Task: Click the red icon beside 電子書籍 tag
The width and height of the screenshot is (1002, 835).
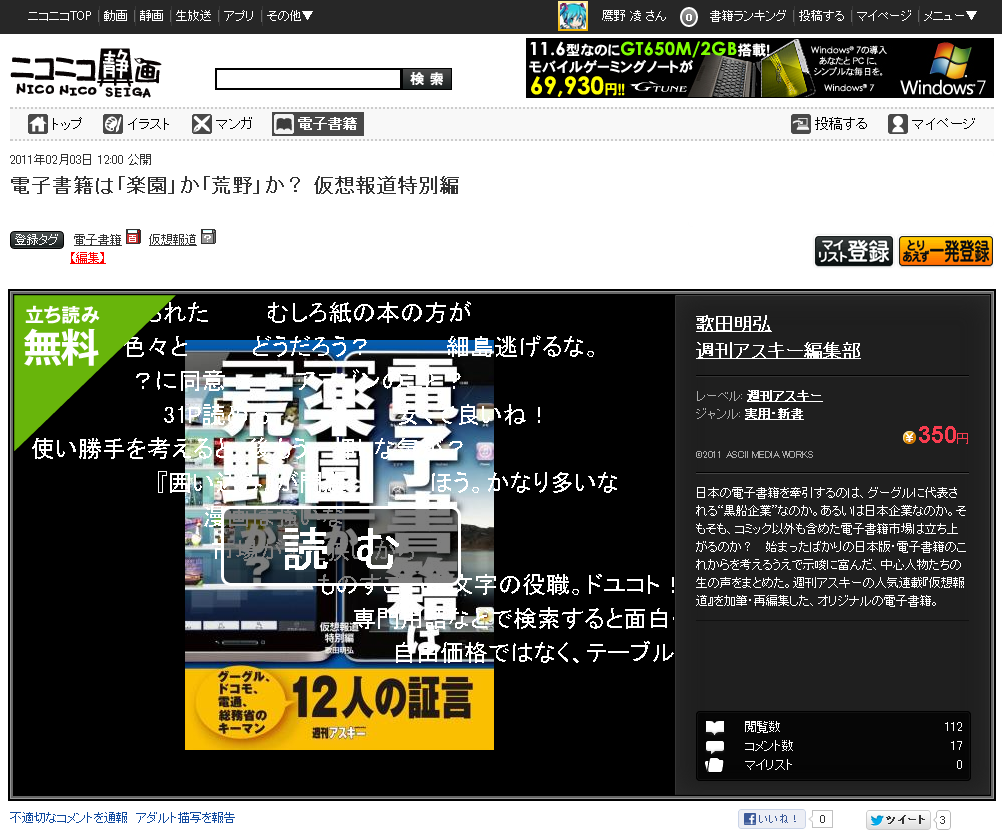Action: 133,237
